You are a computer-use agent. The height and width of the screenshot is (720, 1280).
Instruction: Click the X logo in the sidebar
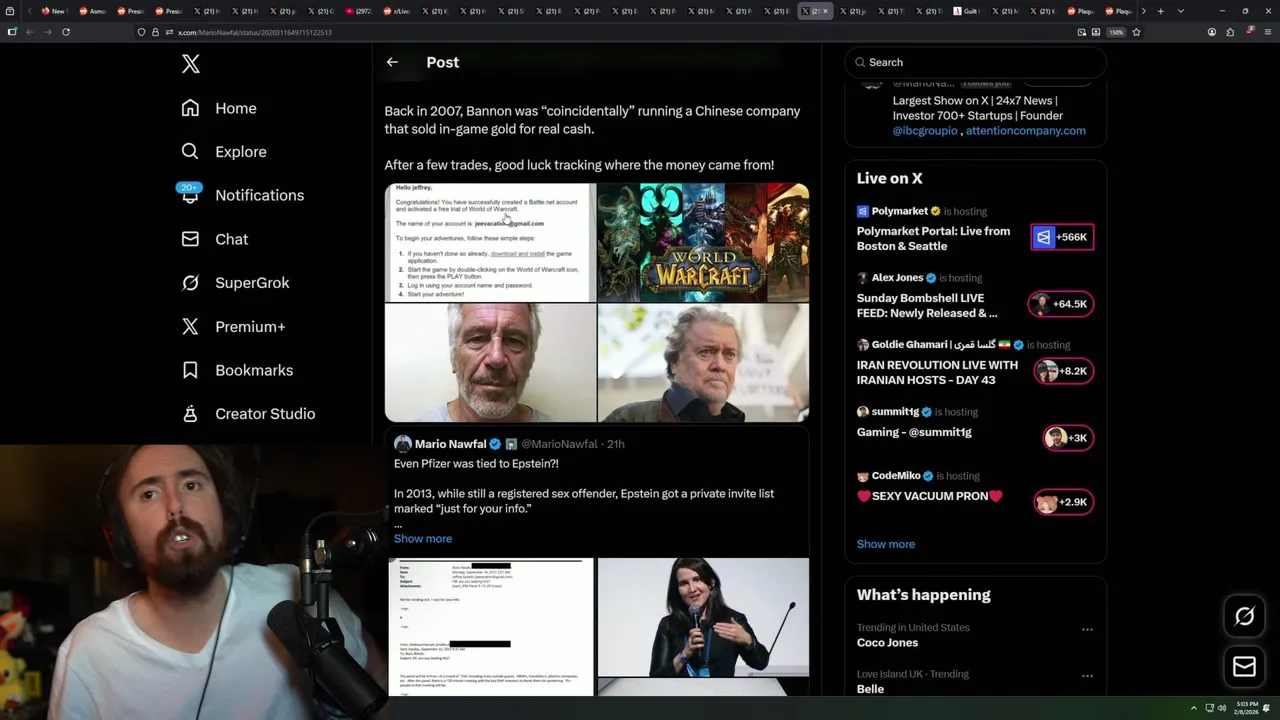191,64
